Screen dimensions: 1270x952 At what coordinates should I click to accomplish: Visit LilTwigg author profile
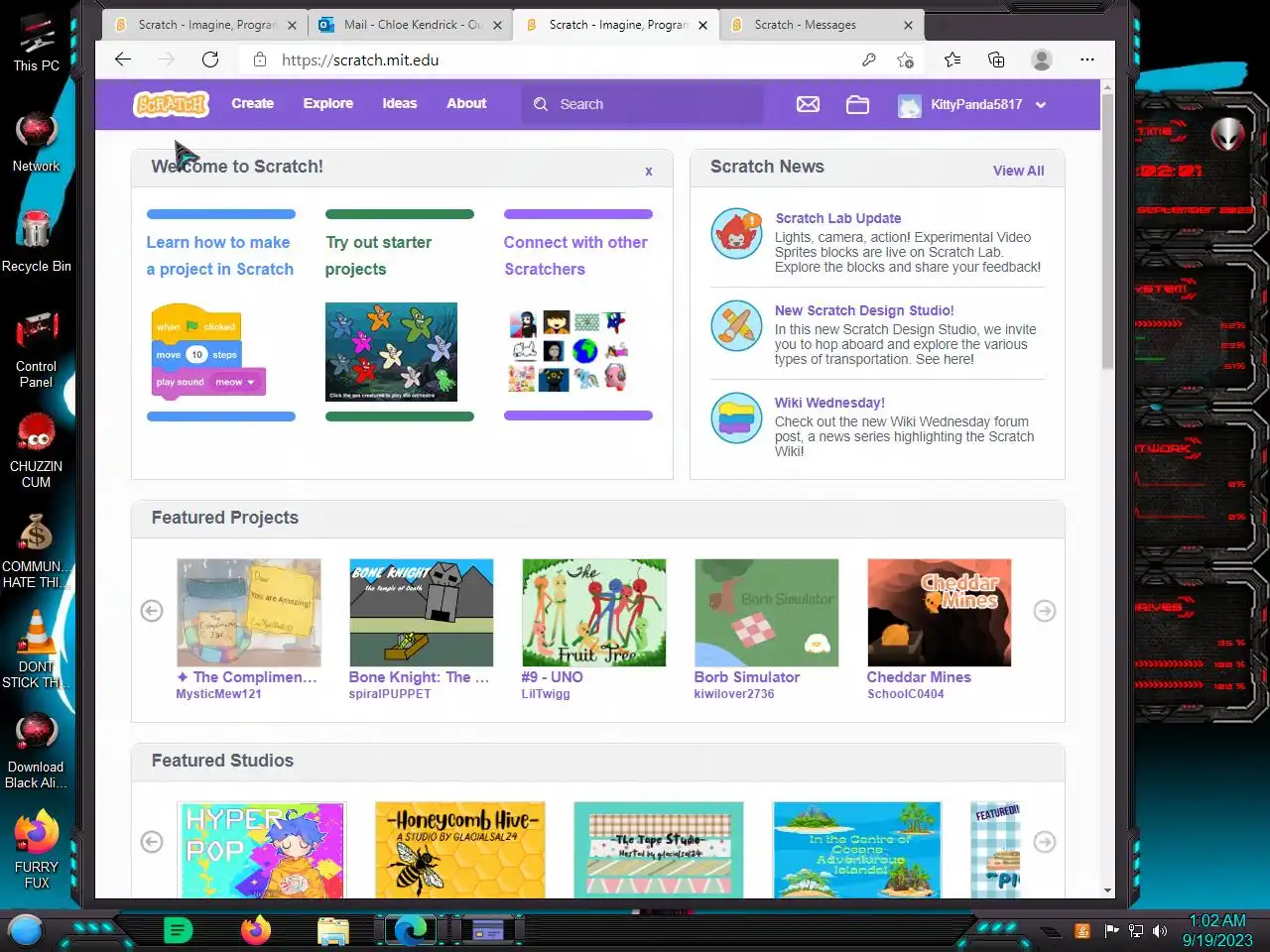point(546,694)
